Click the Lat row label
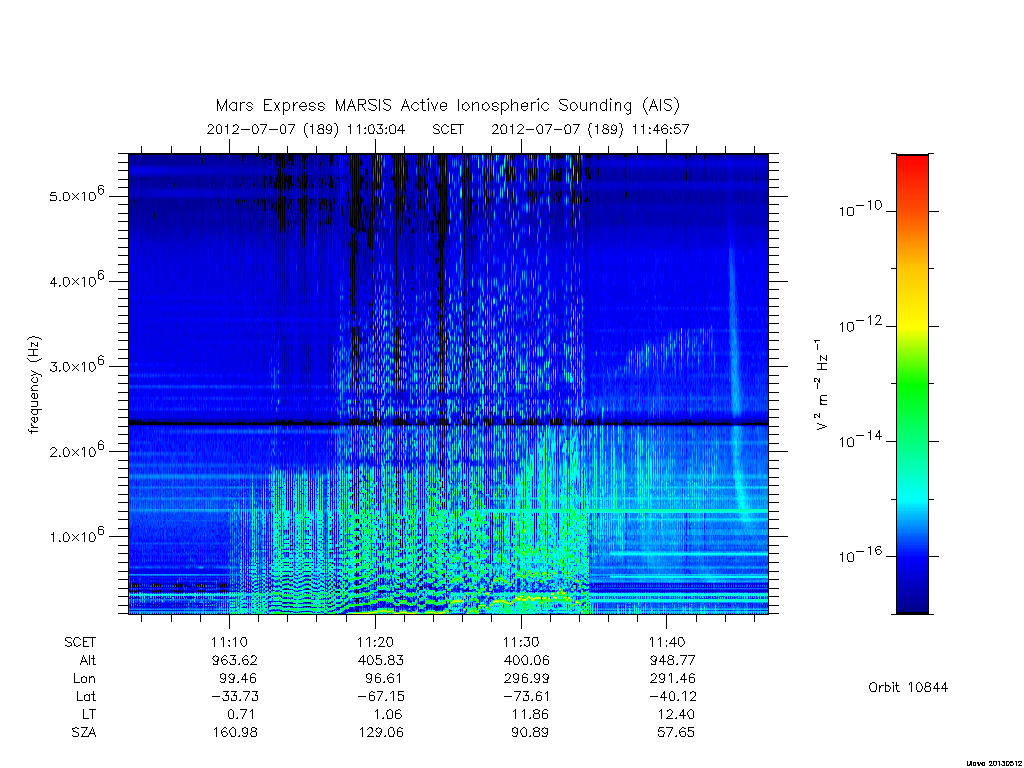This screenshot has width=1024, height=768. (x=86, y=696)
